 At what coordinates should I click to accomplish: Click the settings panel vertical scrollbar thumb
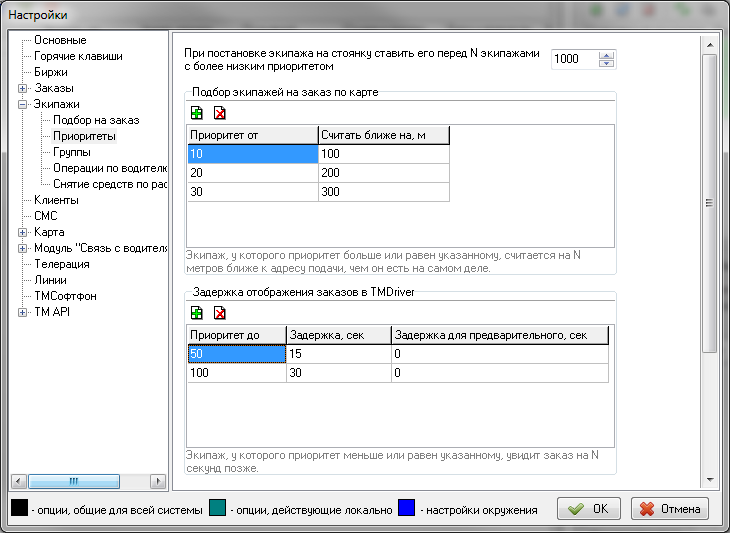pos(710,203)
